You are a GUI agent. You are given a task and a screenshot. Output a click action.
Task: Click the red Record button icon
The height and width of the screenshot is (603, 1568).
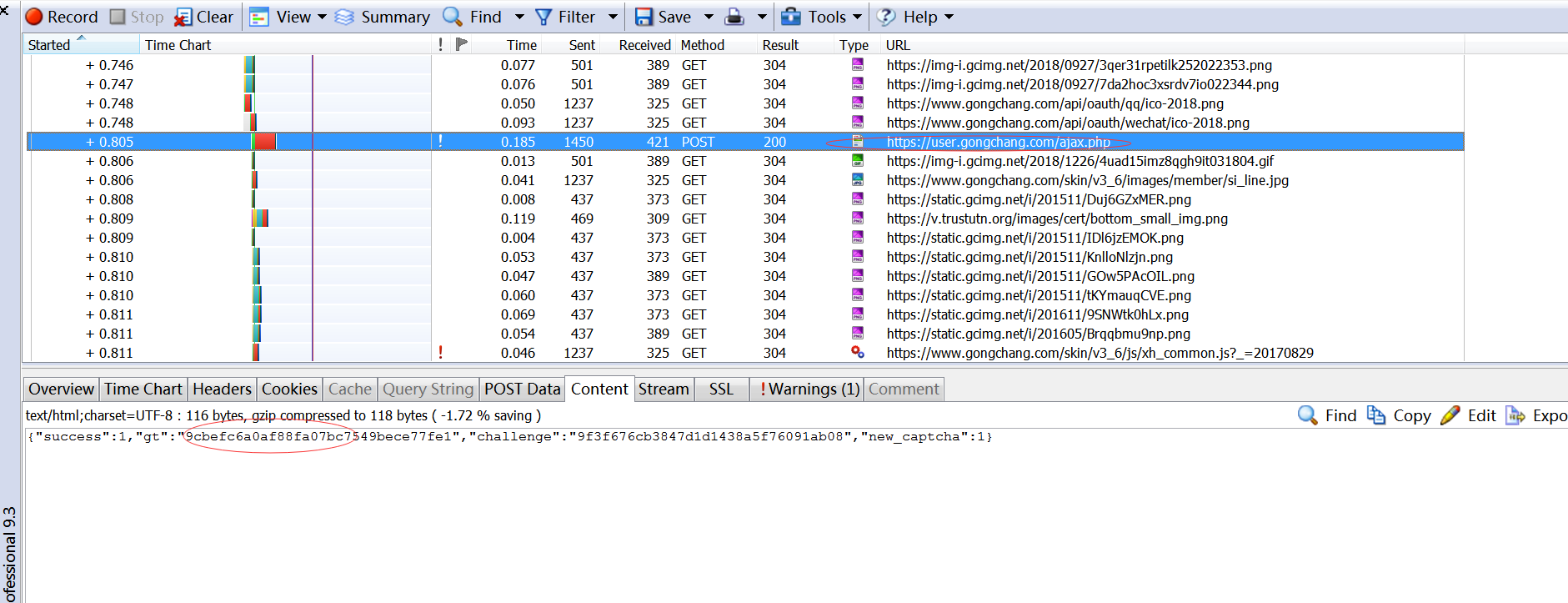(x=34, y=17)
